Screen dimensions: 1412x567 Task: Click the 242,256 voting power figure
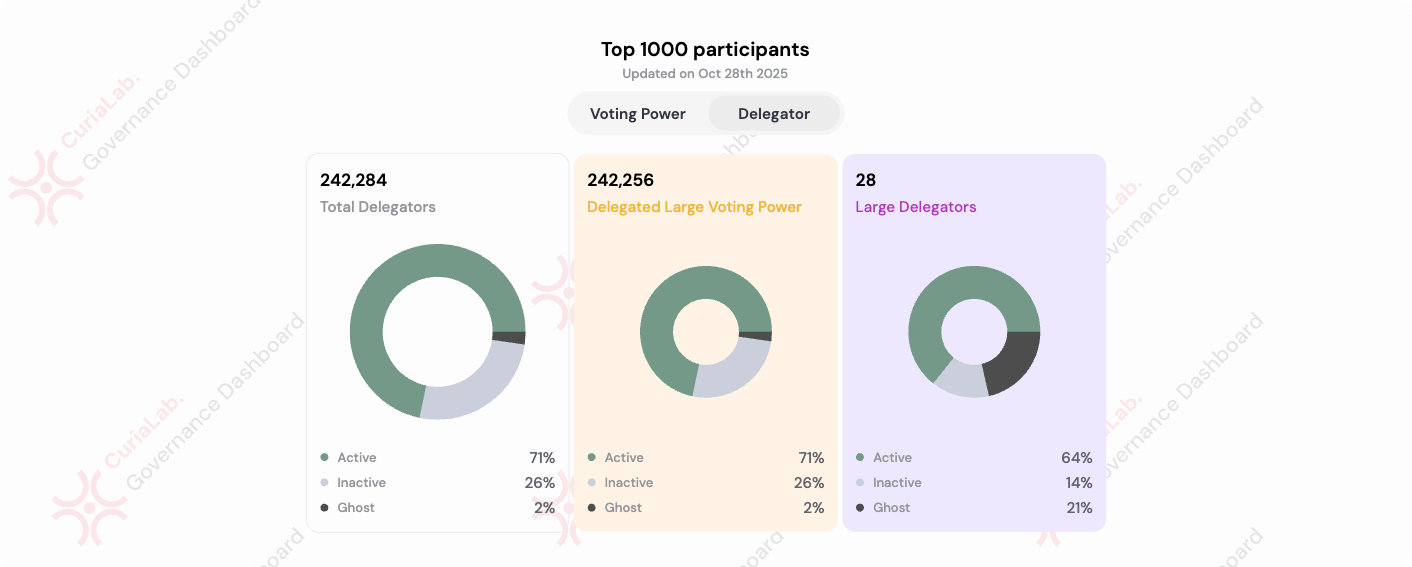click(x=620, y=180)
